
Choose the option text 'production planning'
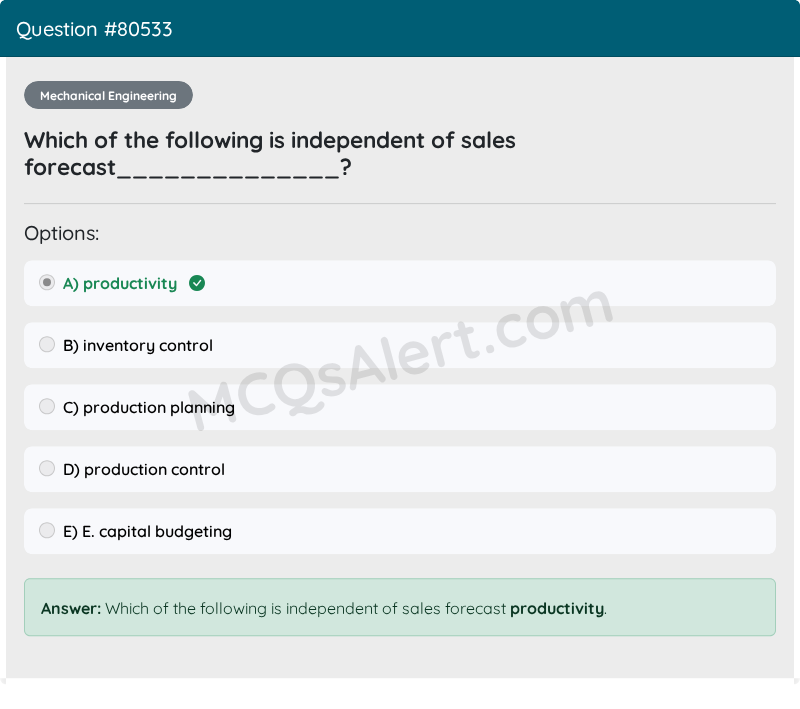tap(159, 408)
